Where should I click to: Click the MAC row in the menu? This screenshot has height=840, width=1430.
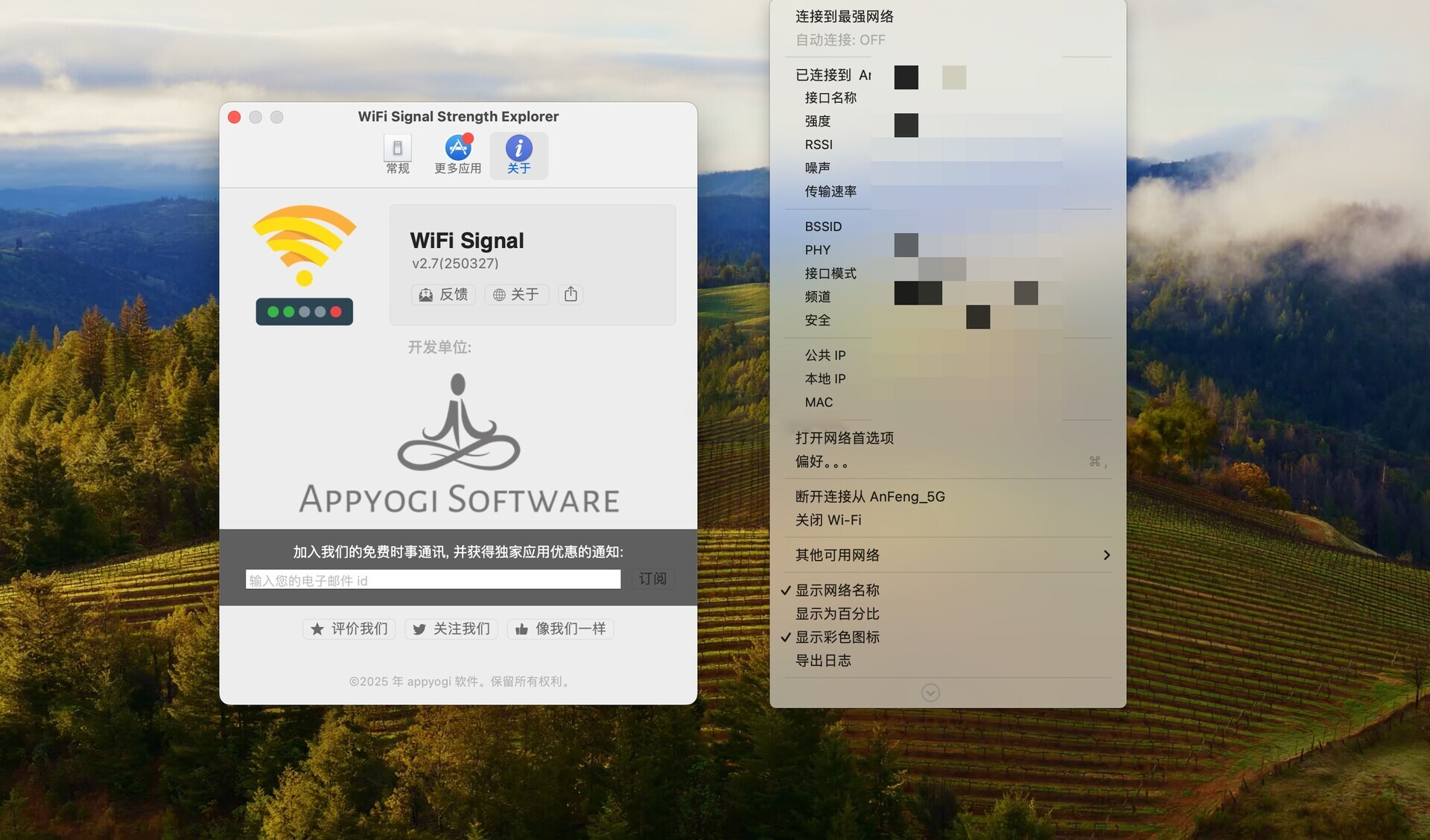coord(947,402)
